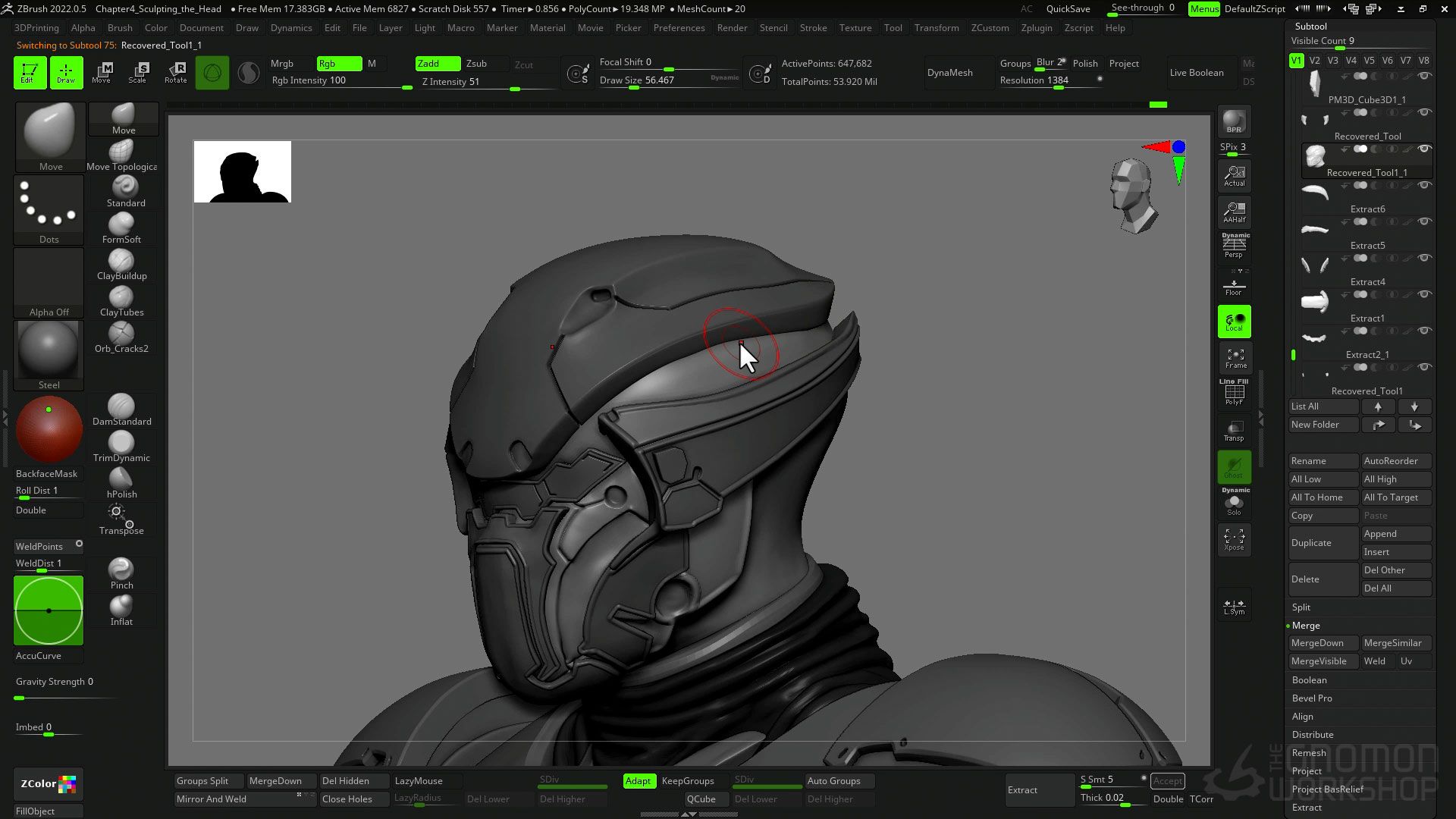Expand the Remesh section
The height and width of the screenshot is (819, 1456).
pyautogui.click(x=1308, y=753)
